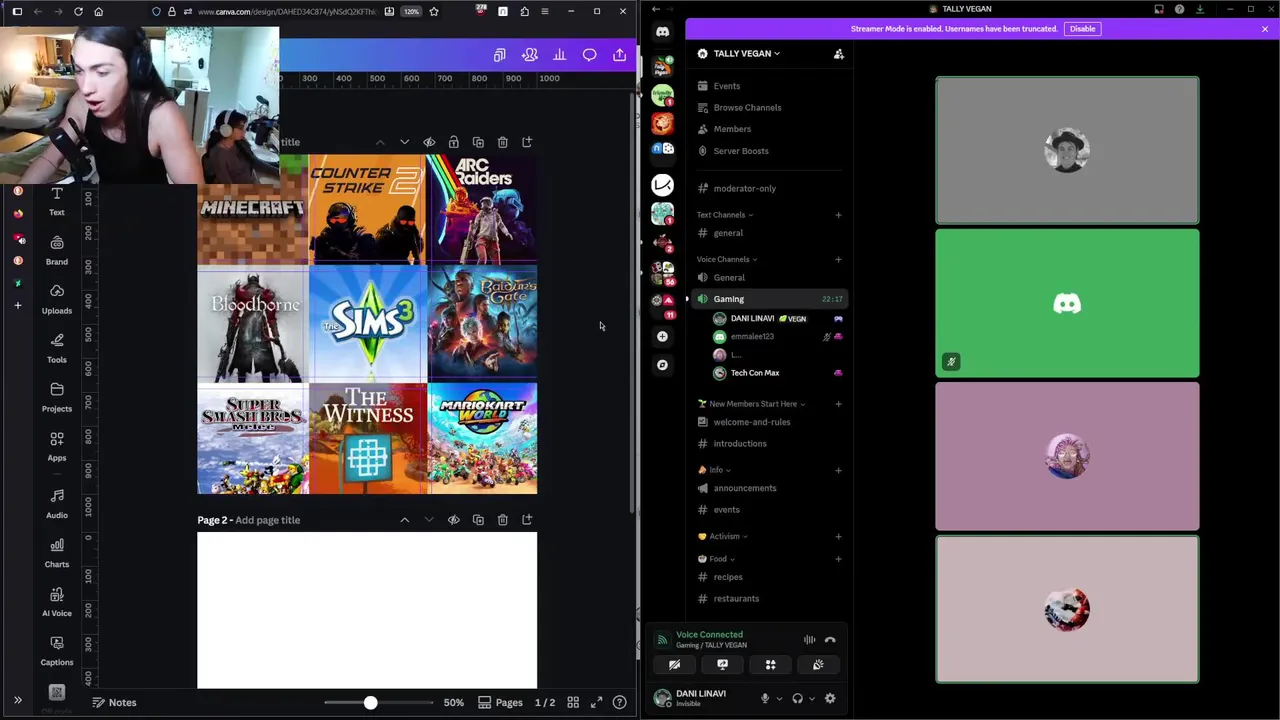Click Page 2 title input field
The image size is (1280, 720).
click(x=267, y=520)
